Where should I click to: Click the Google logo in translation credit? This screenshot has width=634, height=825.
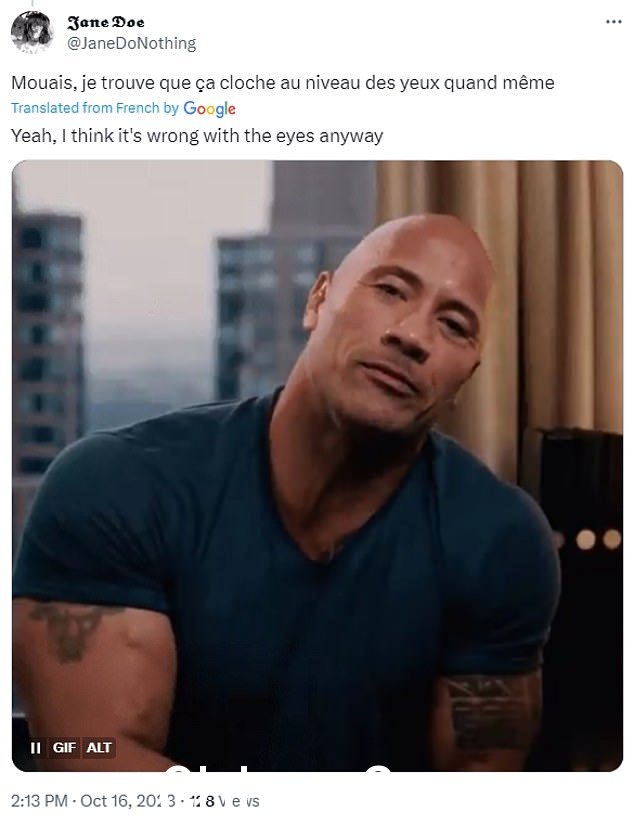click(x=209, y=109)
